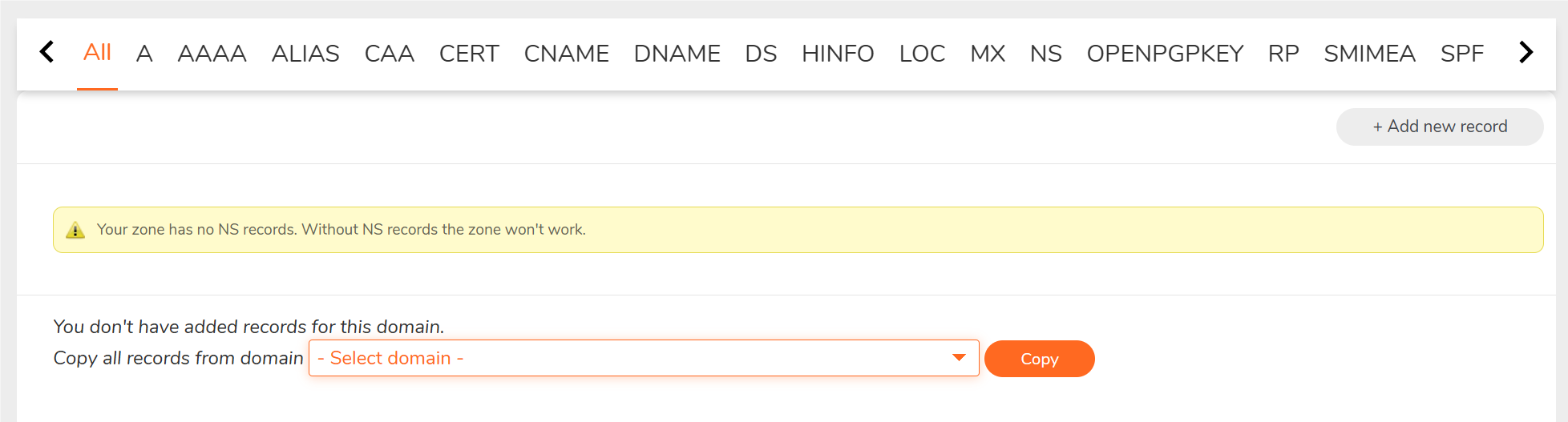This screenshot has height=422, width=1568.
Task: Switch to the All records tab
Action: point(97,53)
